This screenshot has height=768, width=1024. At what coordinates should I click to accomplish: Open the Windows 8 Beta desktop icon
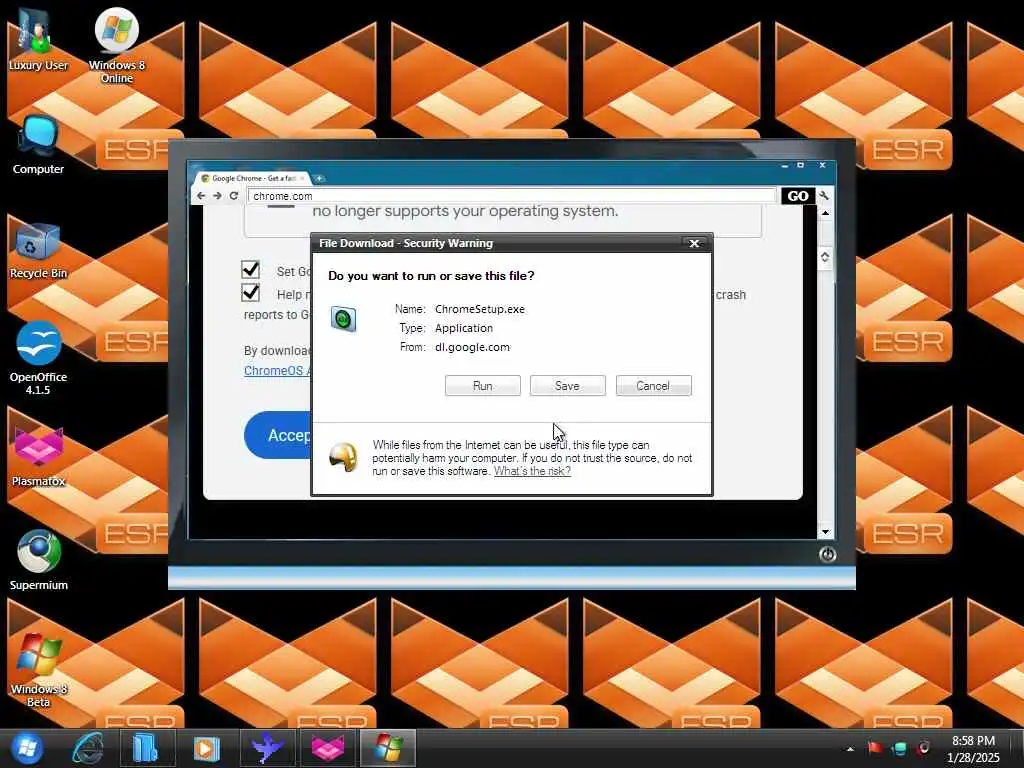tap(38, 669)
